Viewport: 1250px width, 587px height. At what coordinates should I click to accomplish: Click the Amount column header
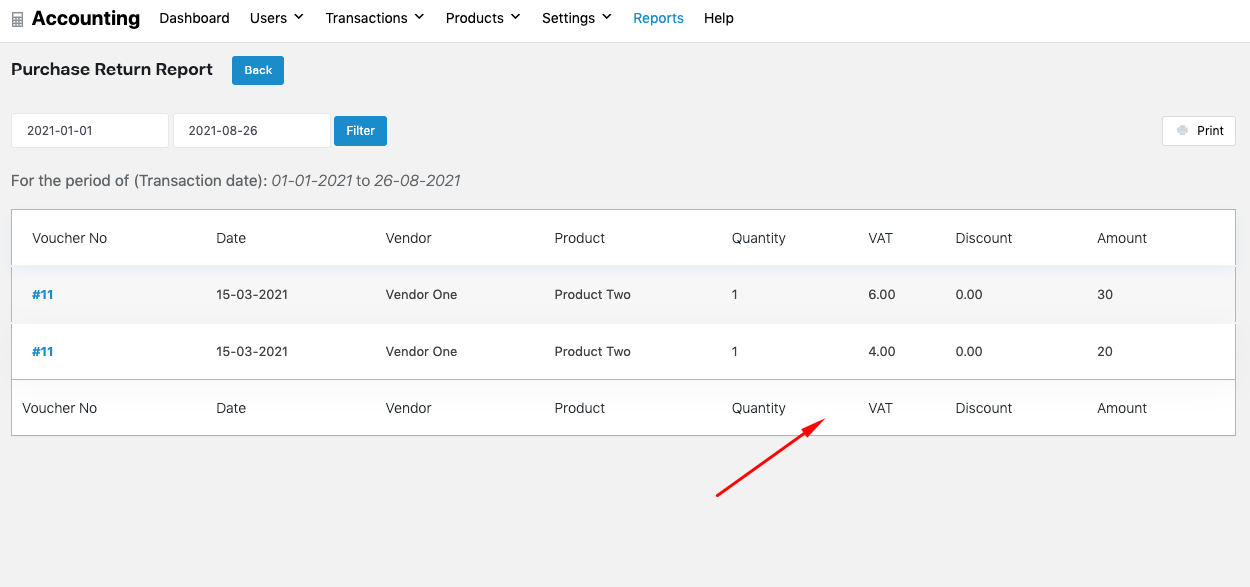pos(1122,238)
